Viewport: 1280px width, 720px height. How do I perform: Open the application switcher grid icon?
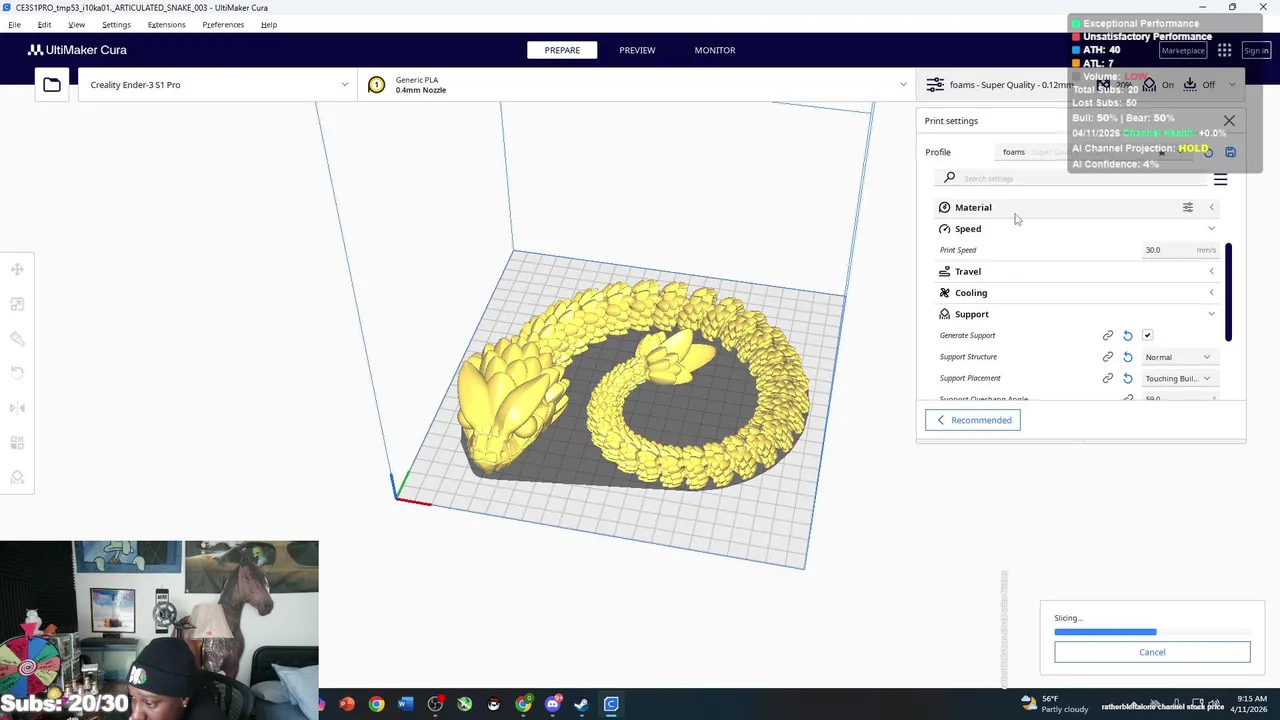click(x=1224, y=50)
